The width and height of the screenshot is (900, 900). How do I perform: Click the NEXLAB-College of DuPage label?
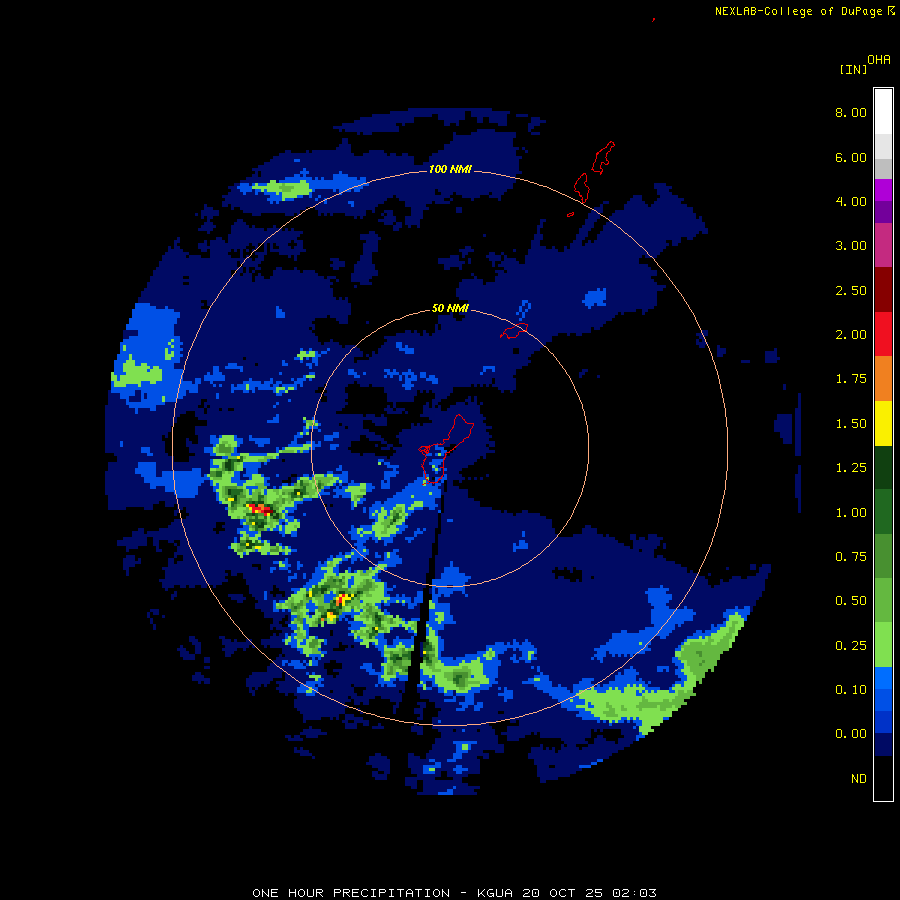(x=798, y=11)
